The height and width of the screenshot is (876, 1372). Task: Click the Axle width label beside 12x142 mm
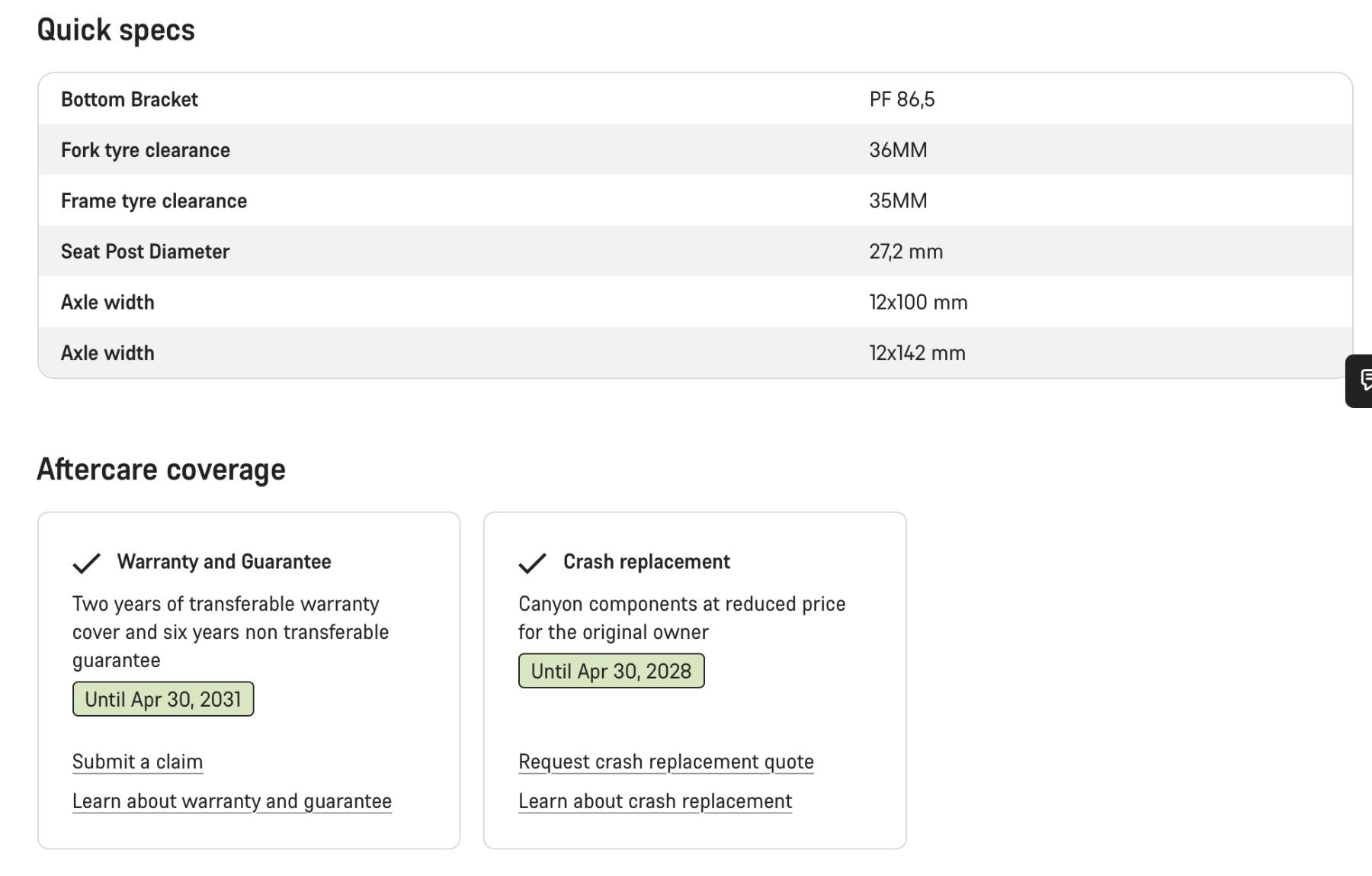click(107, 353)
